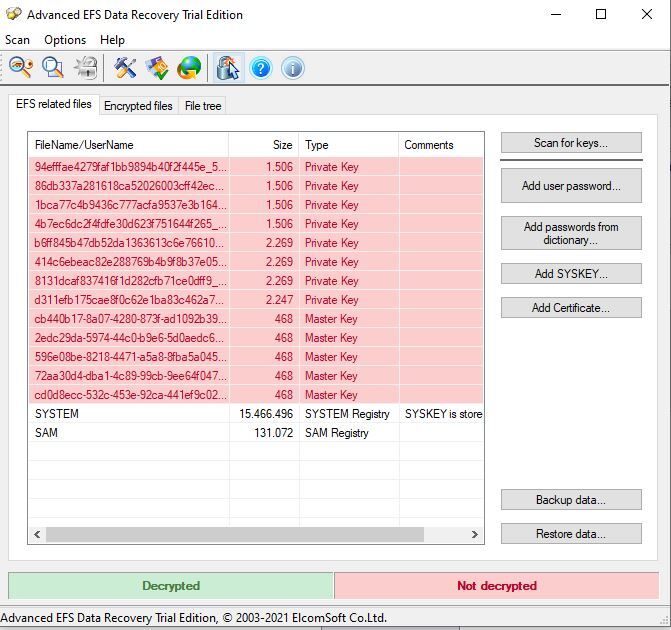Screen dimensions: 671x630
Task: Click the red Not decrypted legend bar
Action: click(496, 585)
